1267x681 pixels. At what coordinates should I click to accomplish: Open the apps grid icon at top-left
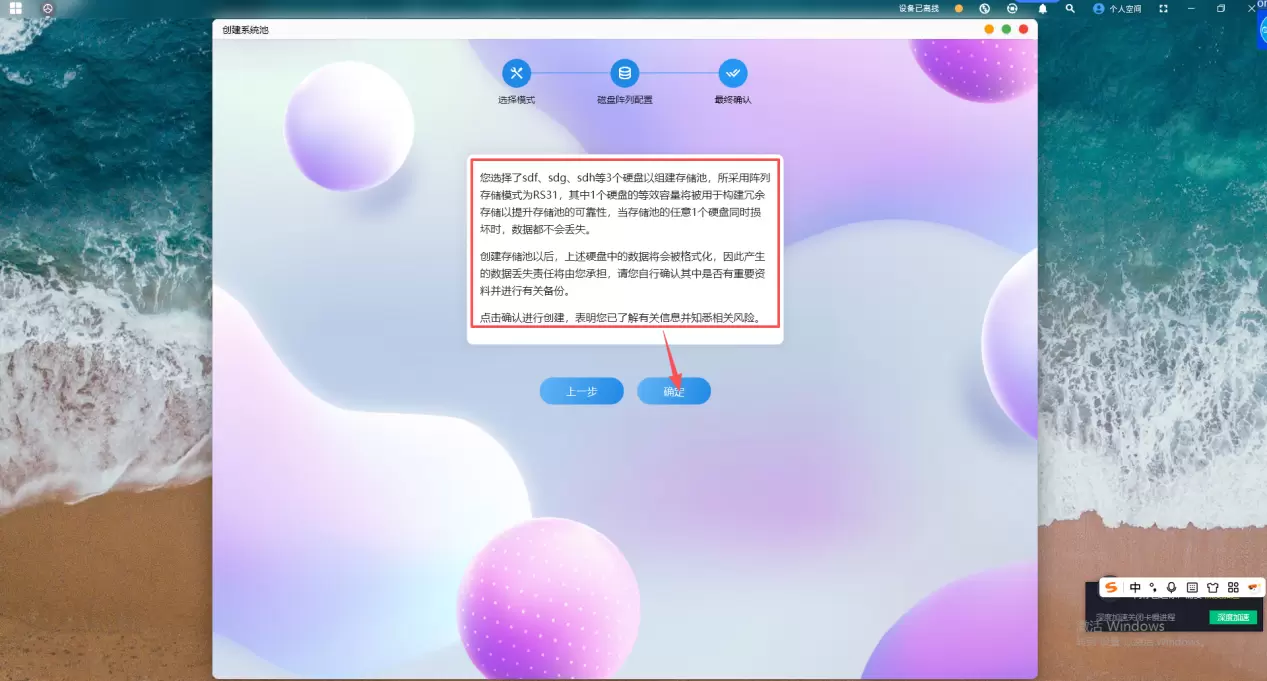point(16,8)
